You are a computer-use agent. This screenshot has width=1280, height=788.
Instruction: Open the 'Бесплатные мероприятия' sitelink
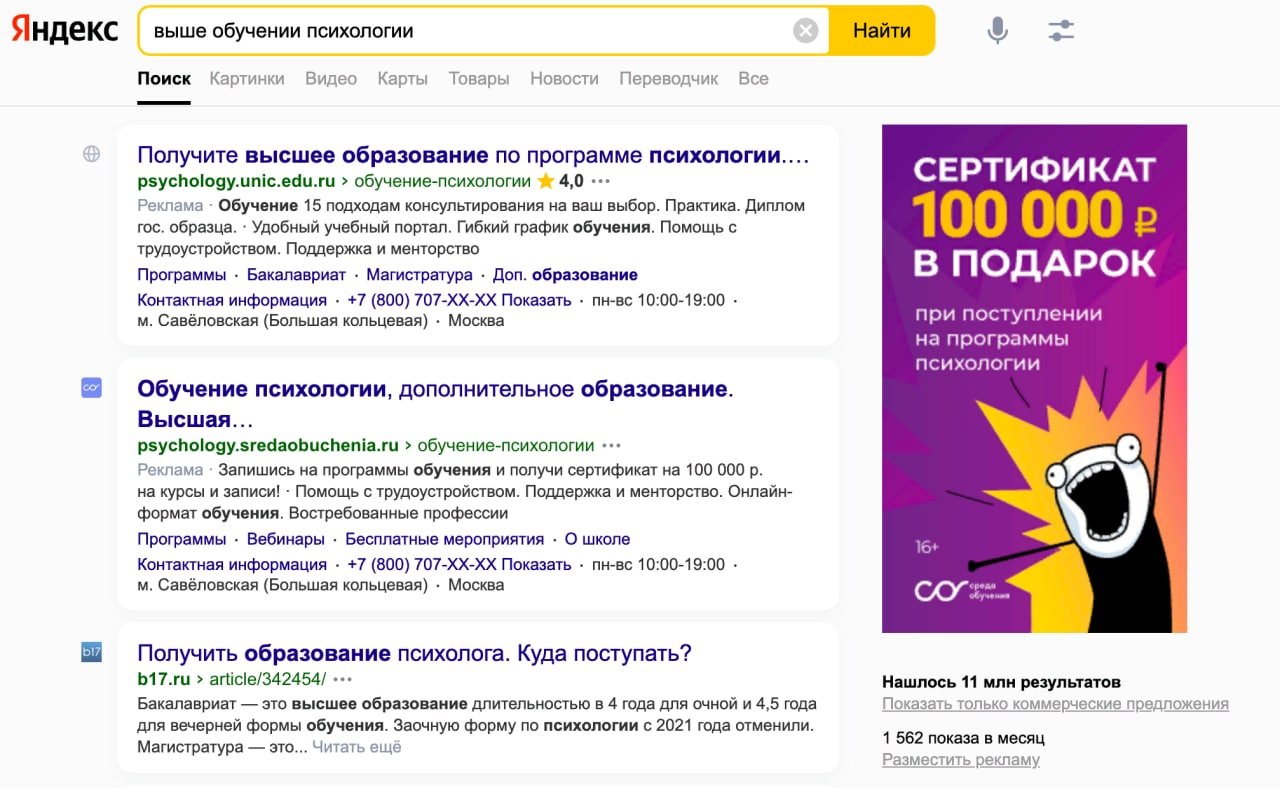click(x=445, y=539)
